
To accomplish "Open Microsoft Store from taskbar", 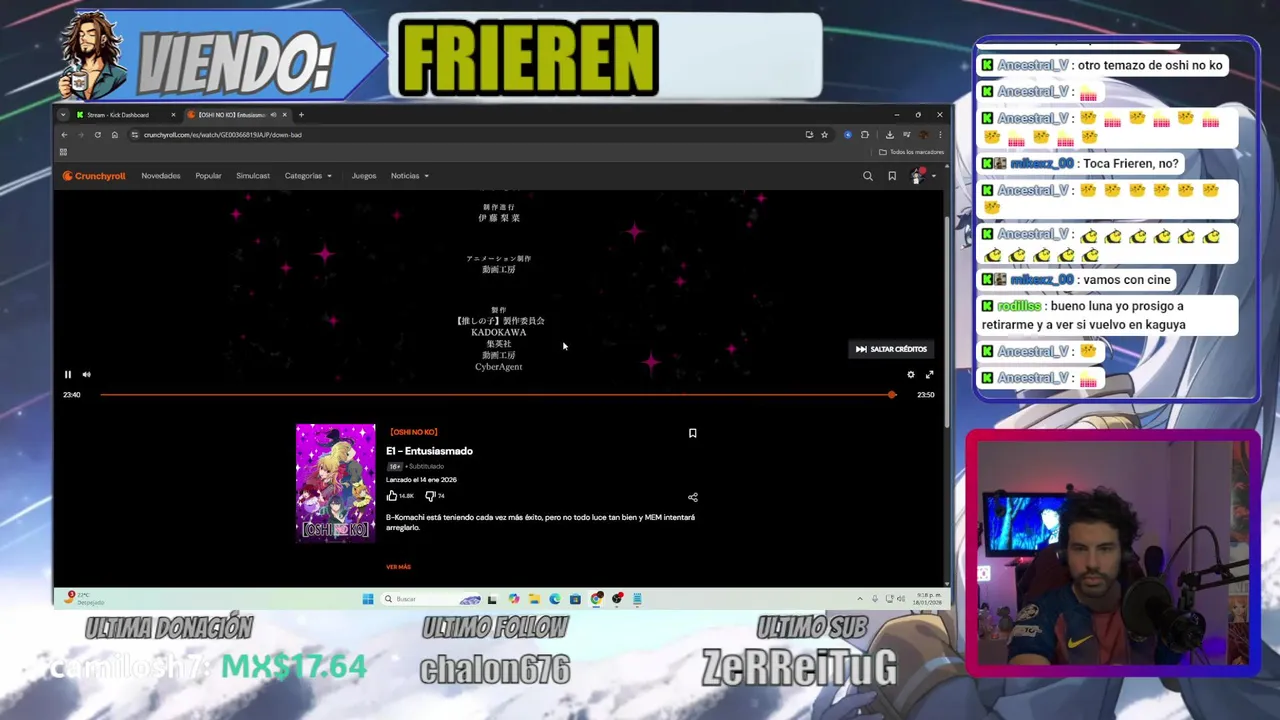I will [x=575, y=599].
